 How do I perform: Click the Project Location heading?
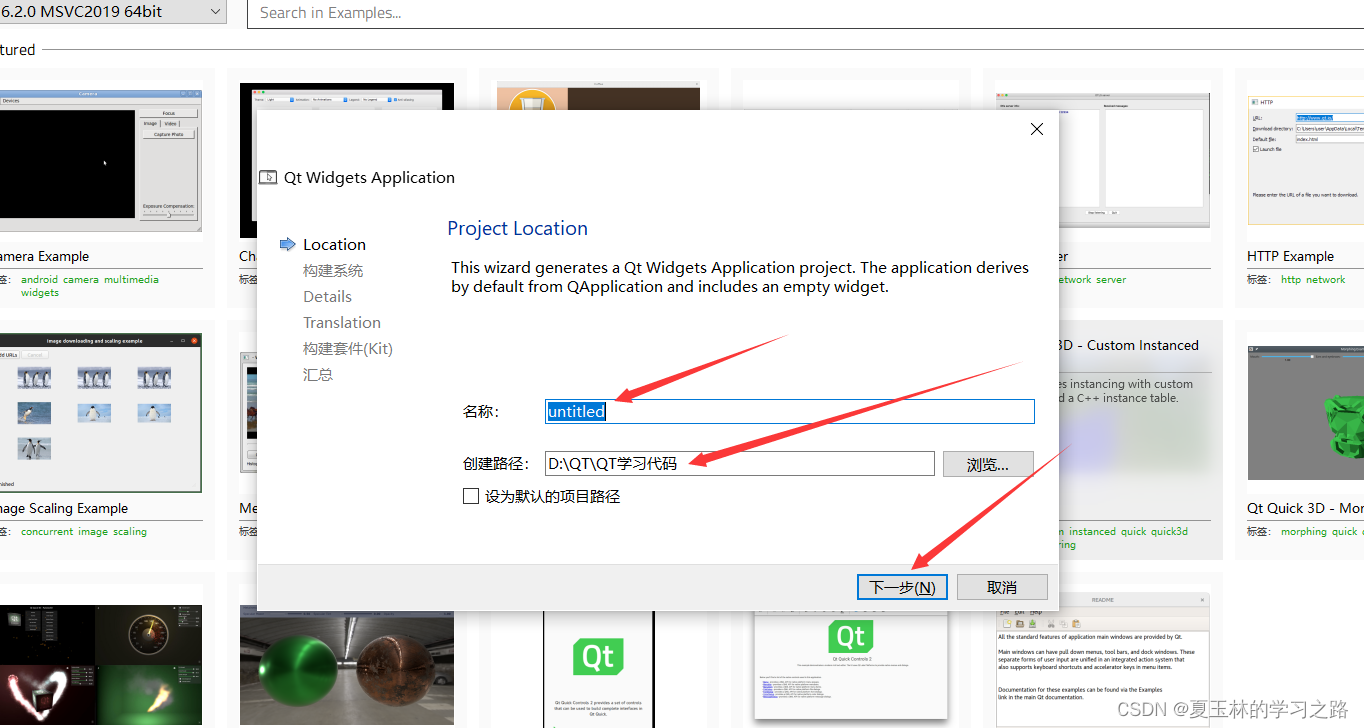[517, 228]
